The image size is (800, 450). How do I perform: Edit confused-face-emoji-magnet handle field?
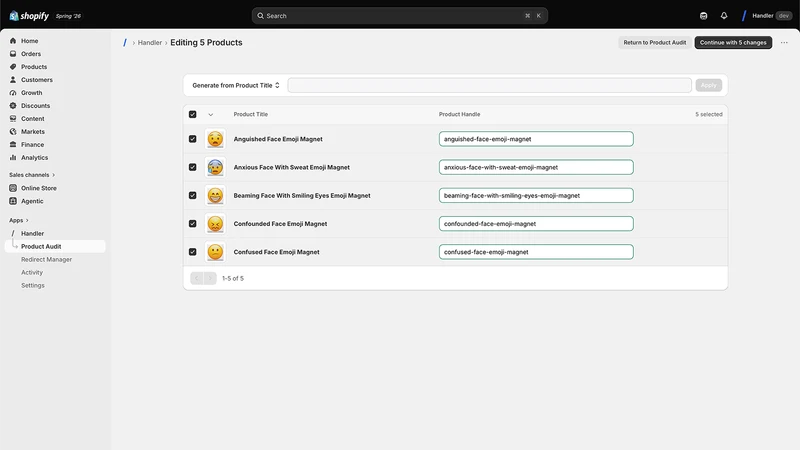(536, 252)
